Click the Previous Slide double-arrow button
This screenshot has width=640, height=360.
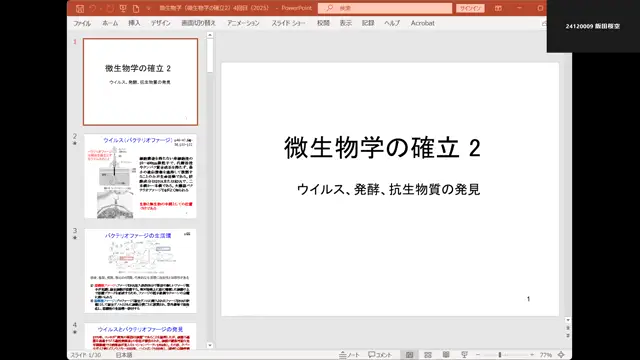click(567, 328)
